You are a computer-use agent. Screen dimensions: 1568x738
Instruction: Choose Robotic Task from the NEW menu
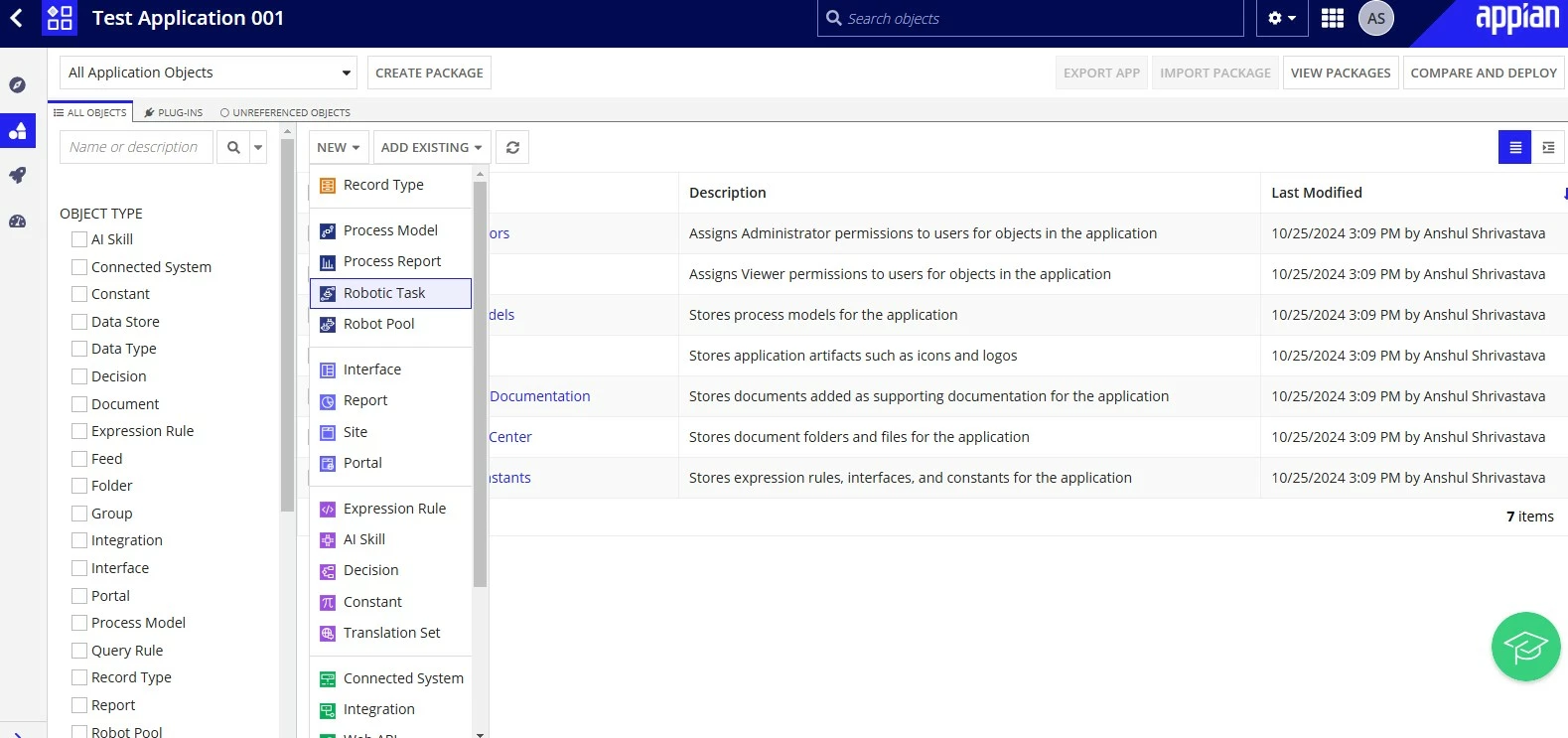click(x=390, y=293)
